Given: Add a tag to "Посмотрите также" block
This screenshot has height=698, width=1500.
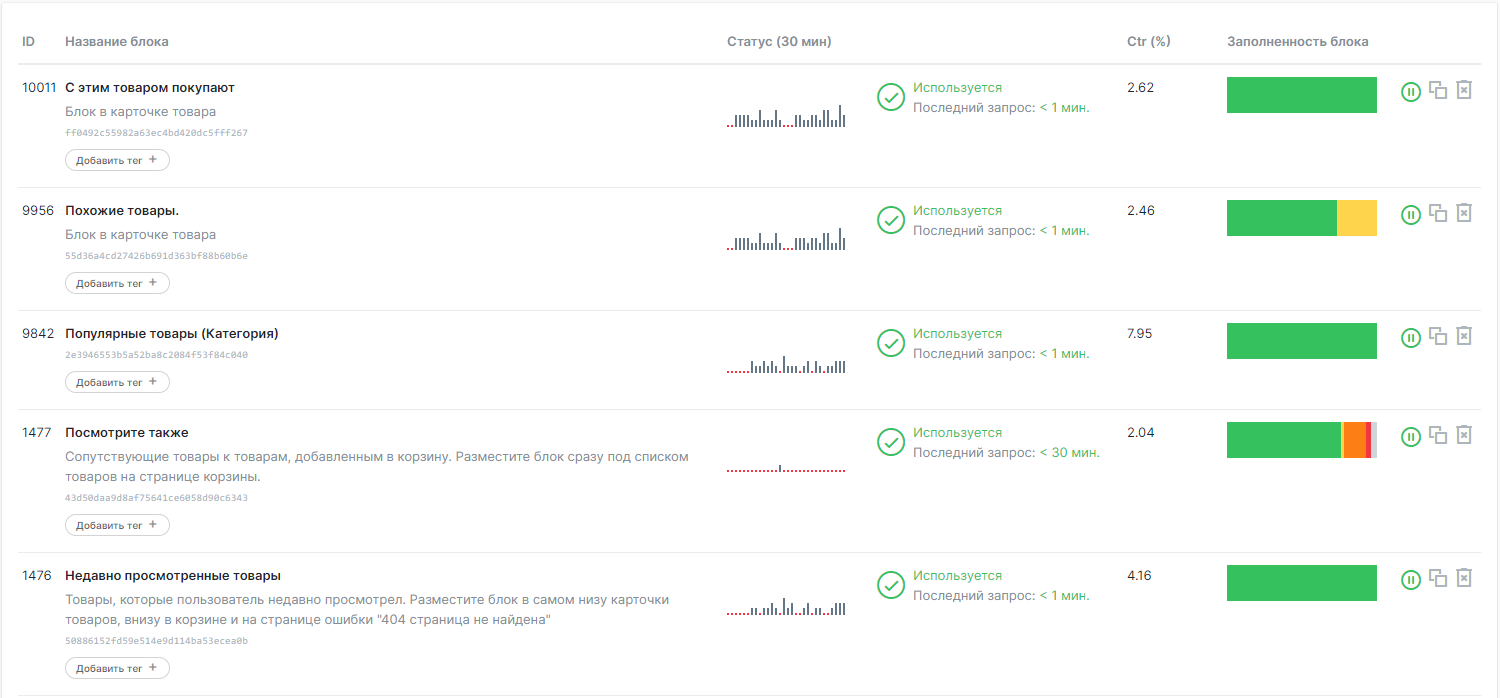Looking at the screenshot, I should tap(117, 525).
